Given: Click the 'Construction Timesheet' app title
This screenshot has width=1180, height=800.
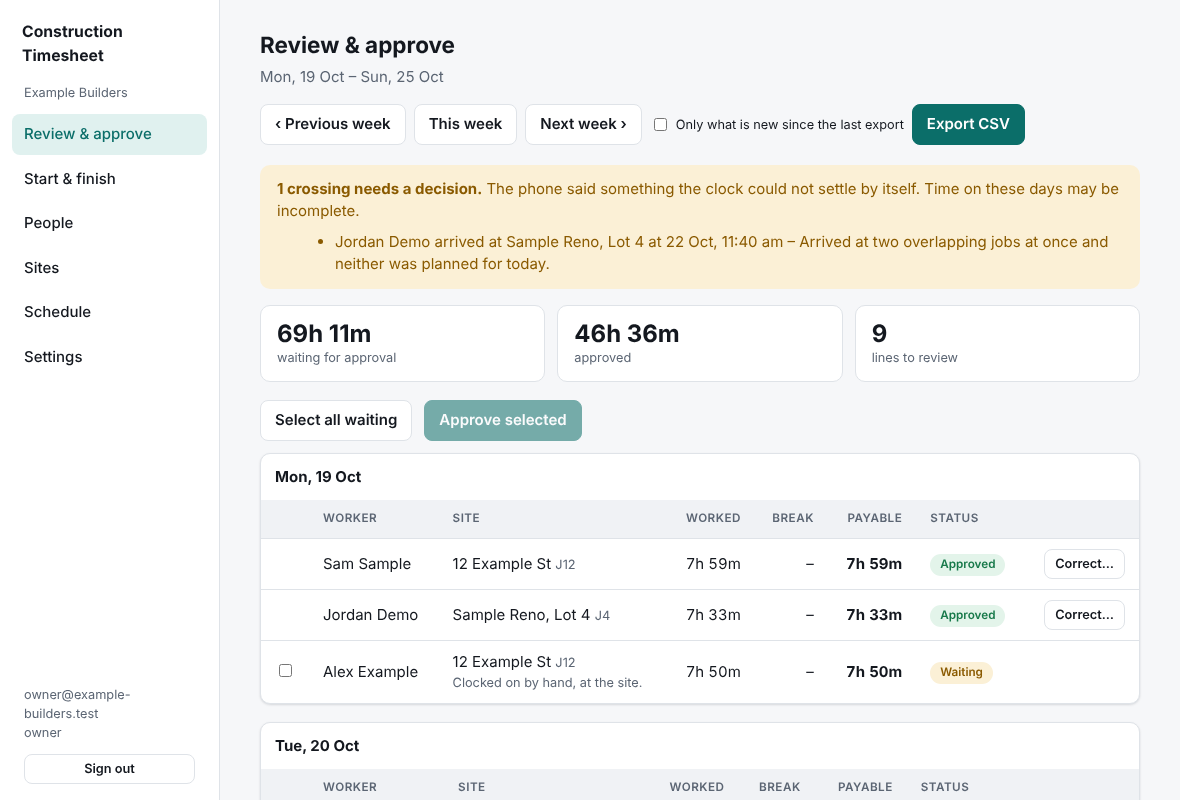Looking at the screenshot, I should click(72, 44).
